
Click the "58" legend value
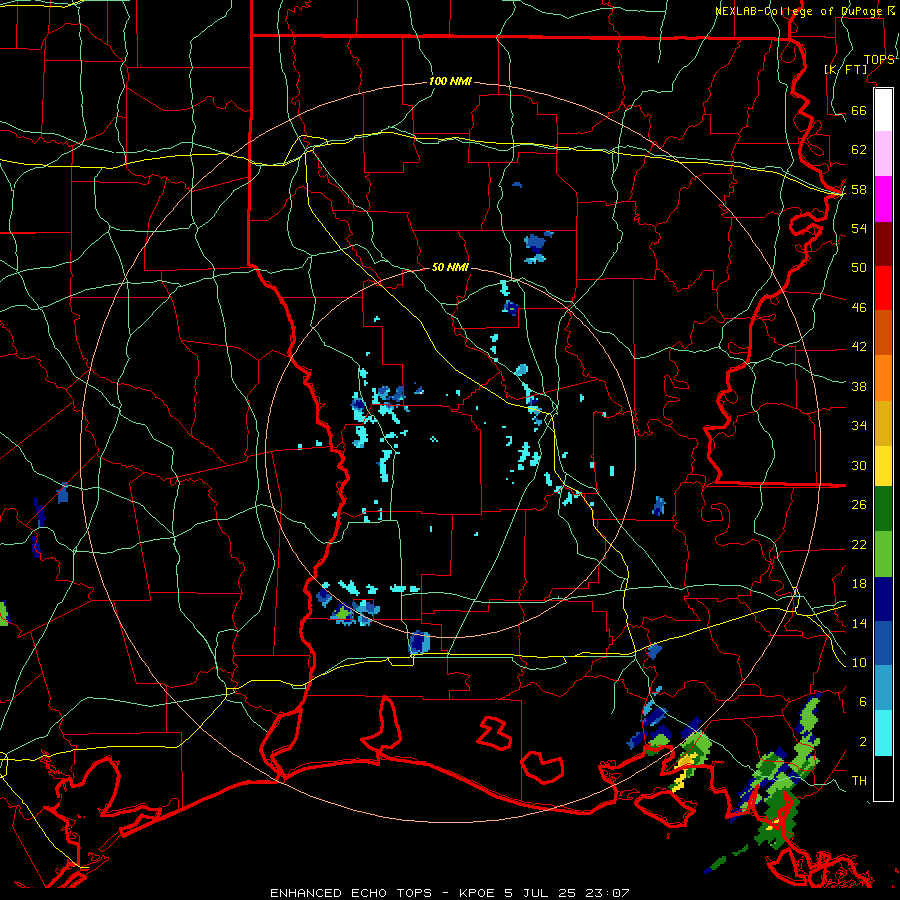pyautogui.click(x=859, y=189)
